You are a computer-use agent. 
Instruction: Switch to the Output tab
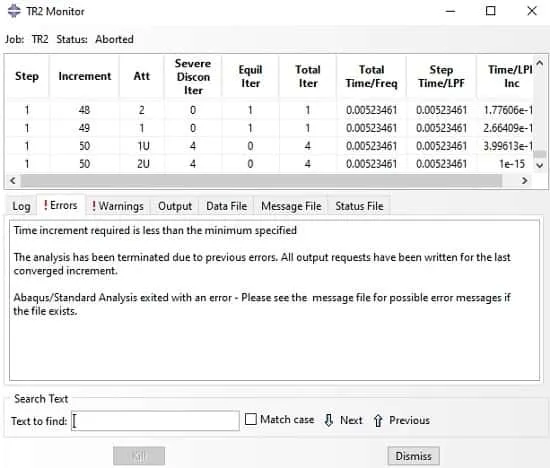(175, 206)
